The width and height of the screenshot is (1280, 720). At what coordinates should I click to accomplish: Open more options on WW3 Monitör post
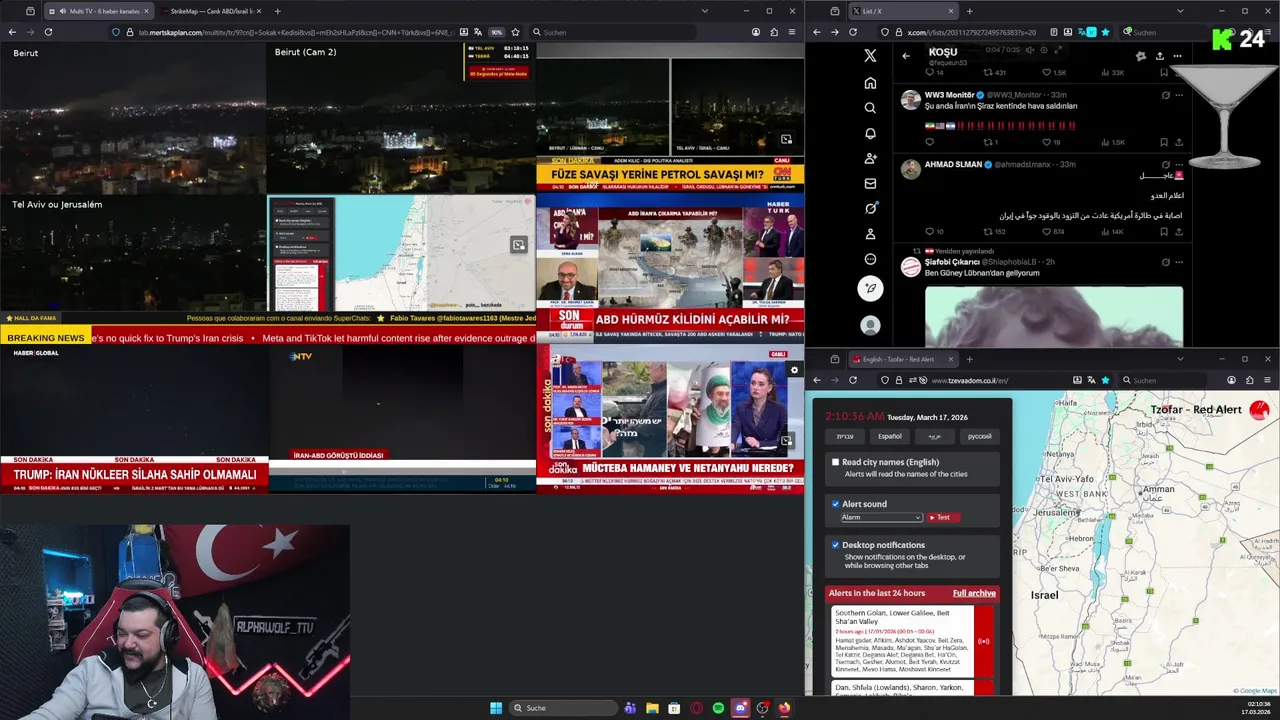(x=1179, y=95)
